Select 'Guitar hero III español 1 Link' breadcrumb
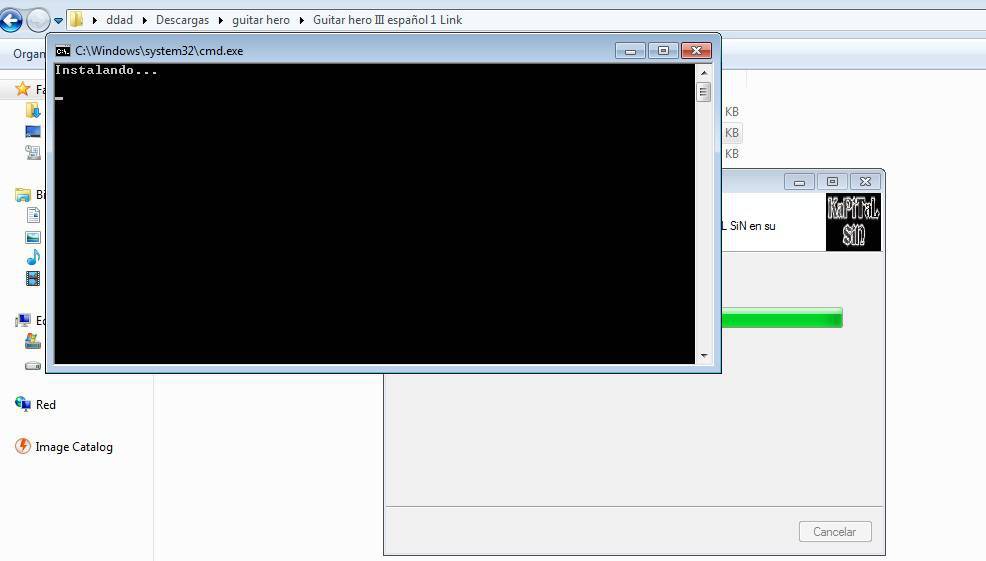 tap(387, 20)
